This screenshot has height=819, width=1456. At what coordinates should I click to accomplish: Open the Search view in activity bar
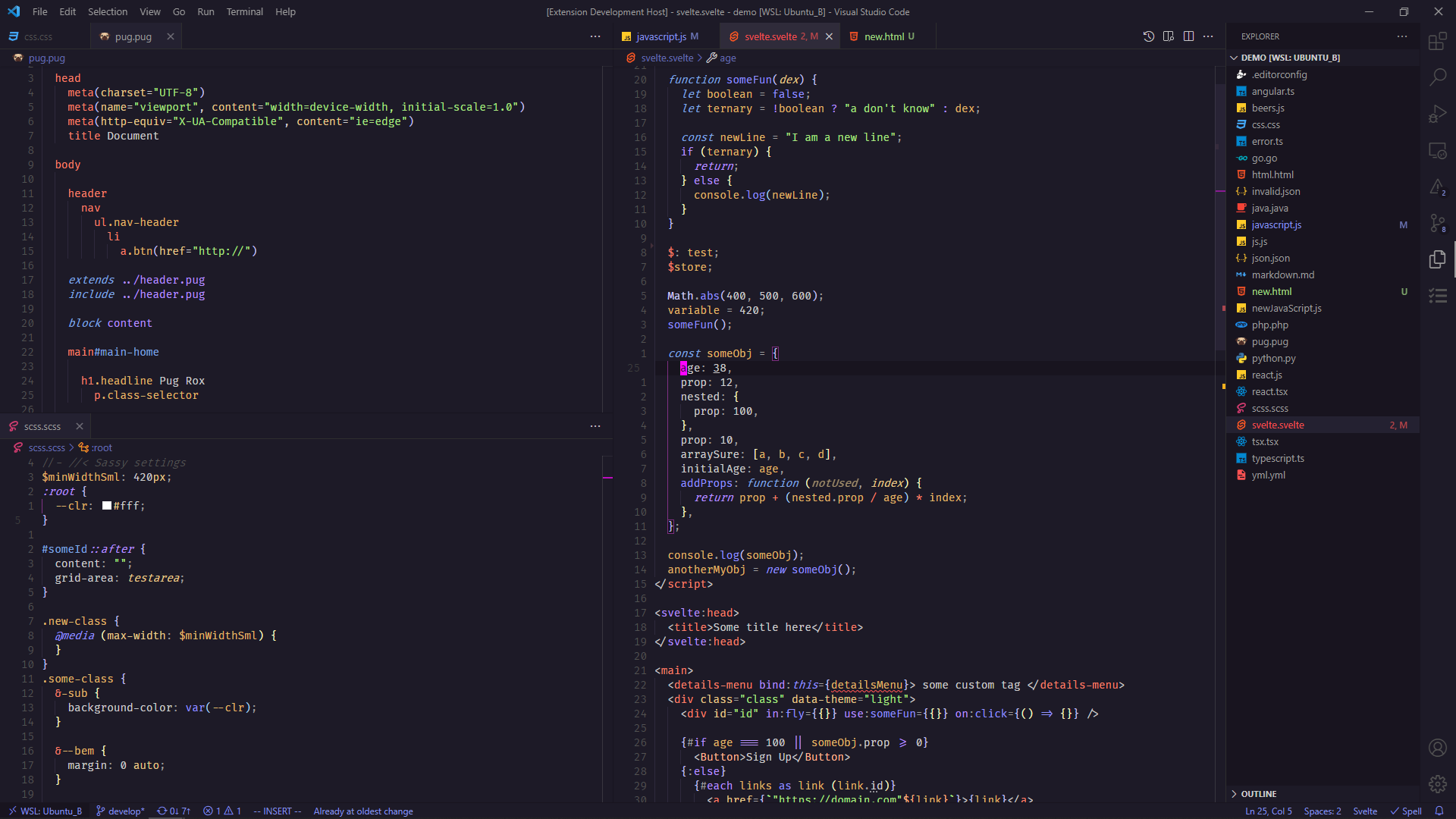(1437, 77)
